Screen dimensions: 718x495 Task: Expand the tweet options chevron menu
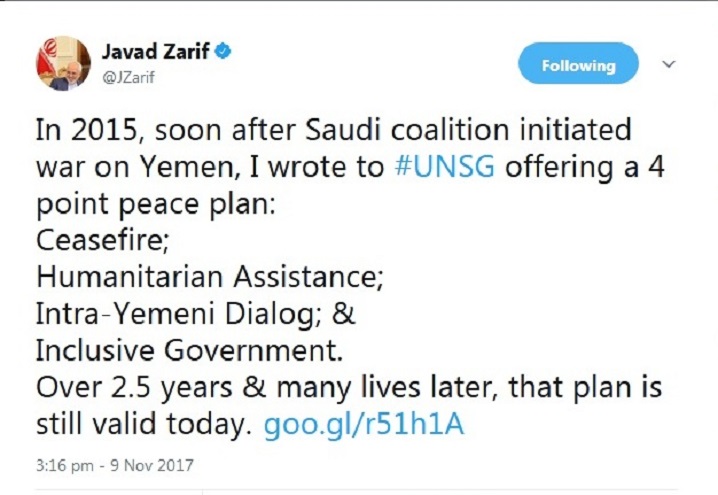click(670, 64)
